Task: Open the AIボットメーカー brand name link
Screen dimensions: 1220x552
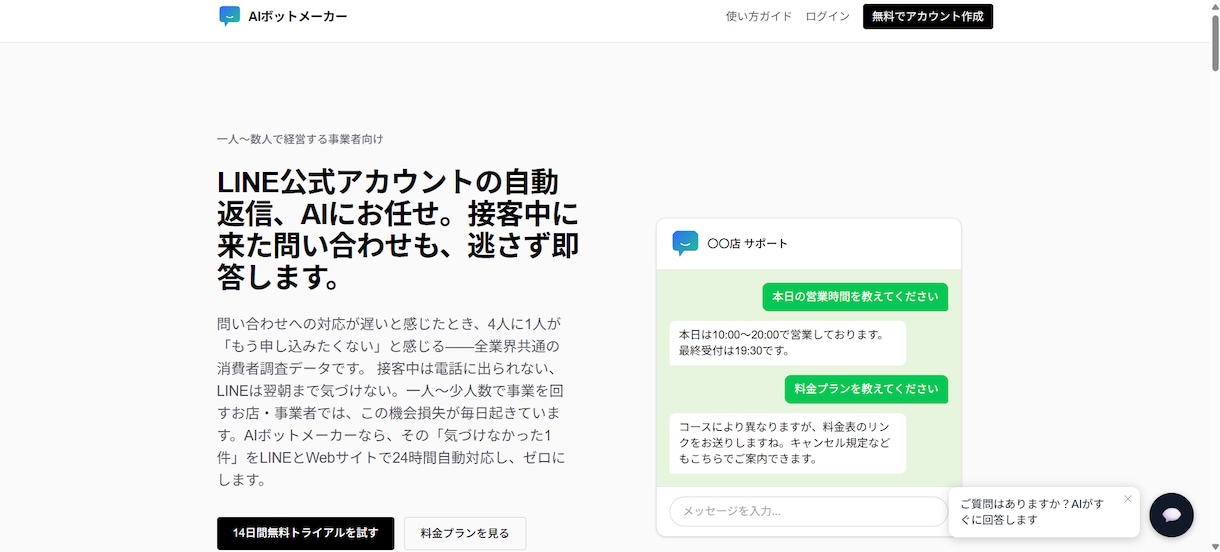Action: point(298,16)
